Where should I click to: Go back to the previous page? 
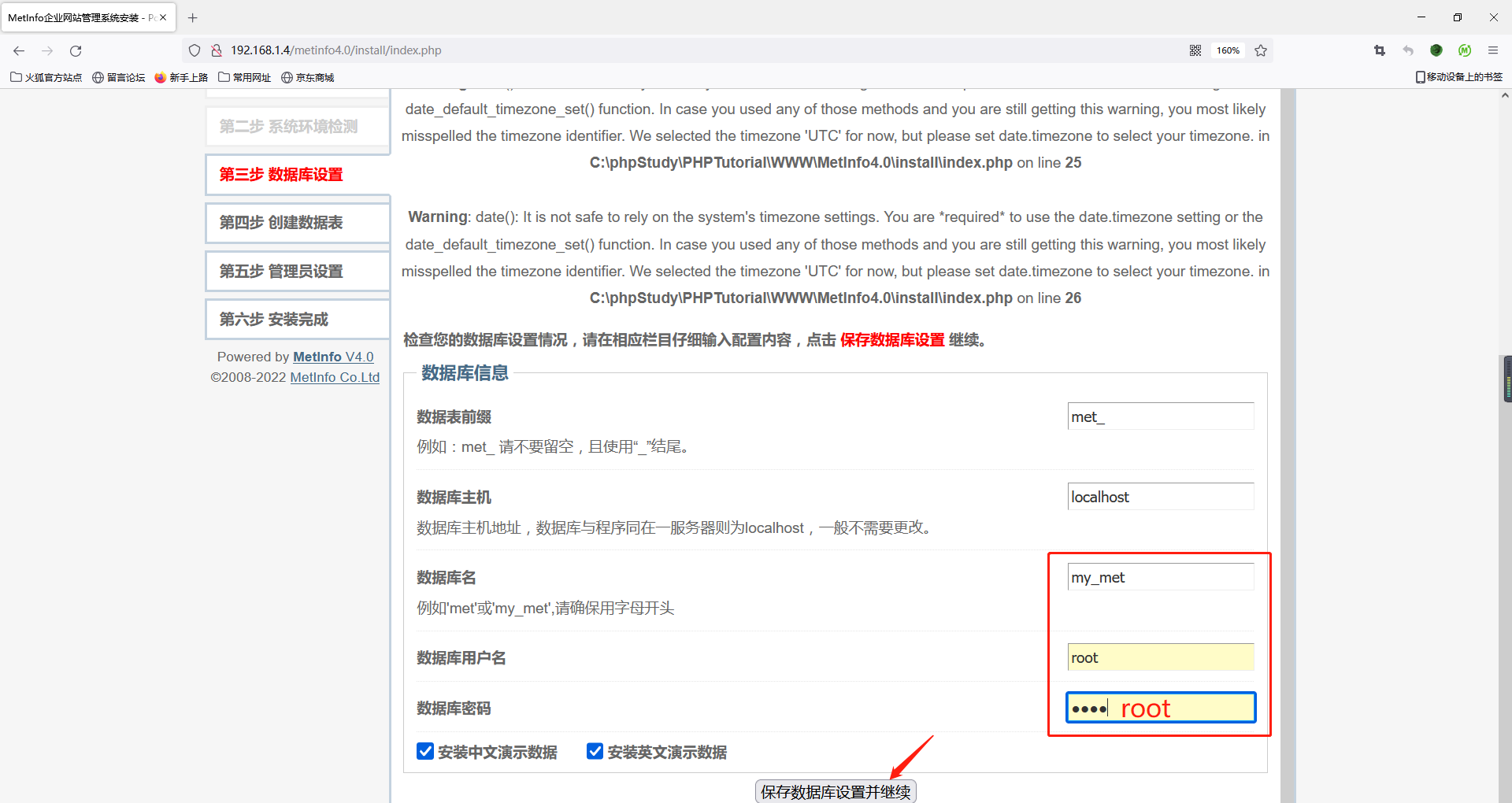coord(19,50)
